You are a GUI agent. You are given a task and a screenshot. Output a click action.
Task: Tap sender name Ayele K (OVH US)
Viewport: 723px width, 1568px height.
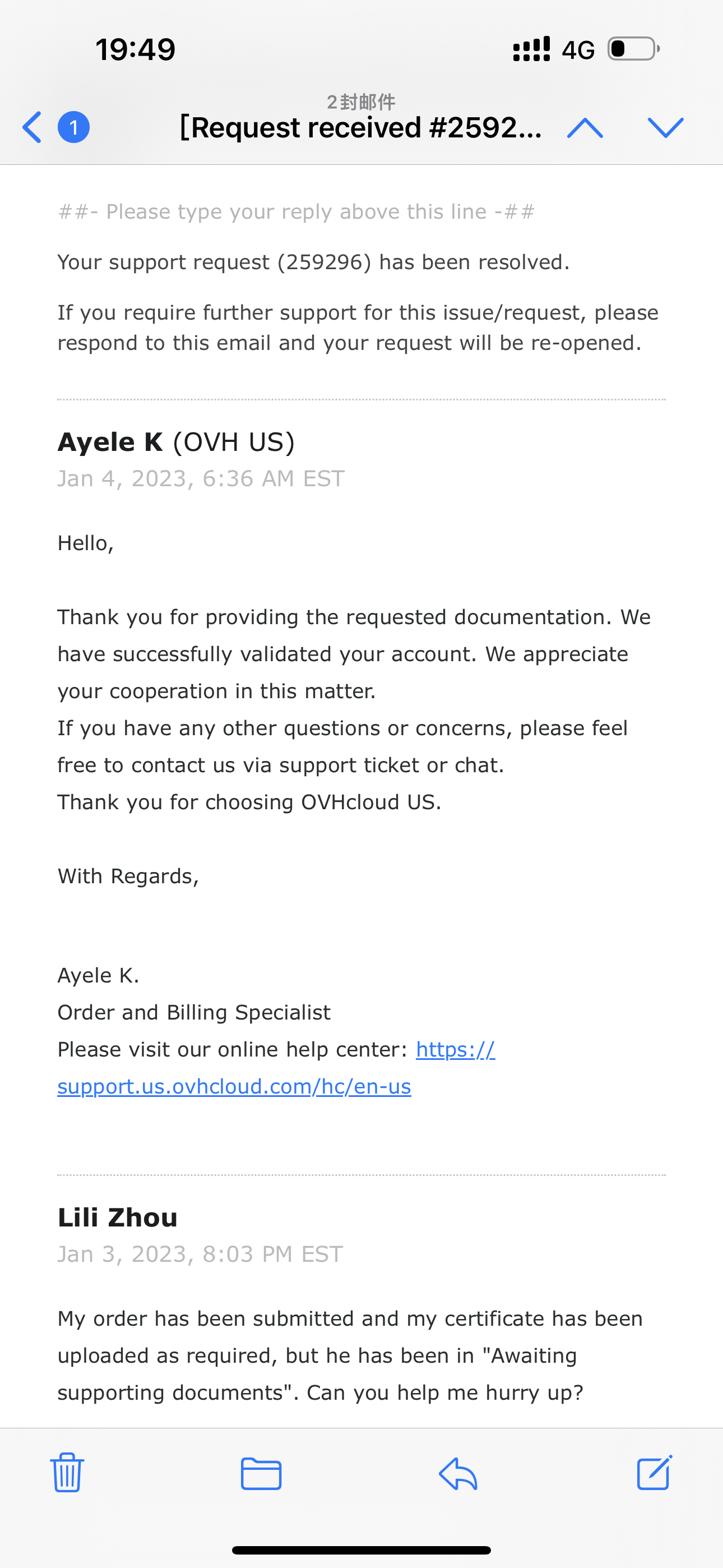[176, 442]
